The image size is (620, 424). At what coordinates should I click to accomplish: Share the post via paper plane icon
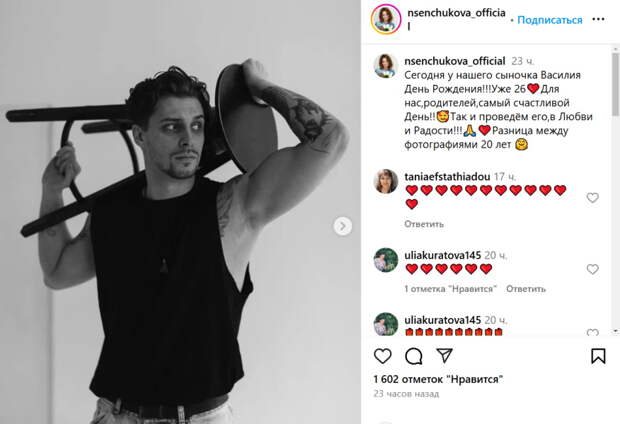point(444,356)
